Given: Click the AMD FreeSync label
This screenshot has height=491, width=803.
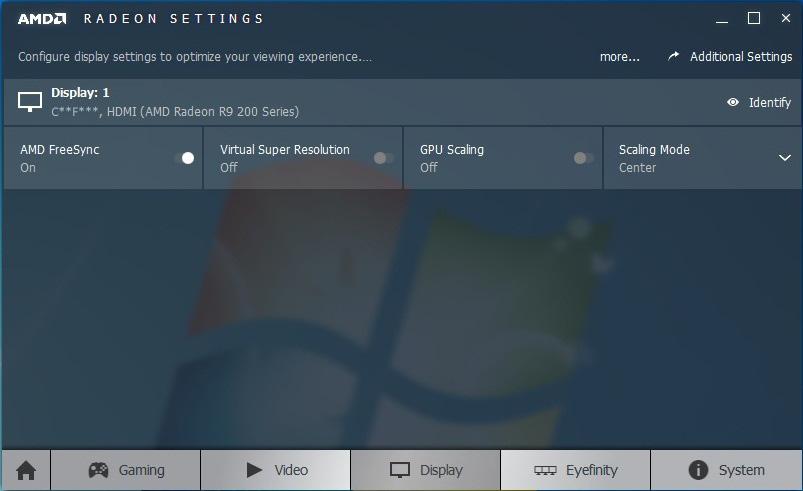Looking at the screenshot, I should [60, 150].
